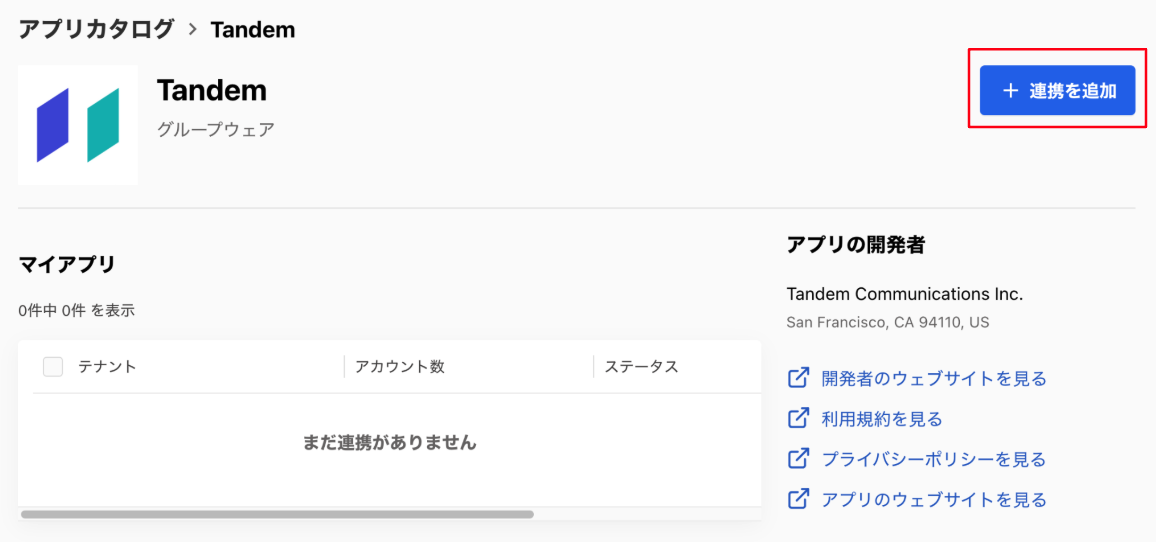Viewport: 1156px width, 542px height.
Task: Click the 連携を追加 button
Action: tap(1057, 91)
